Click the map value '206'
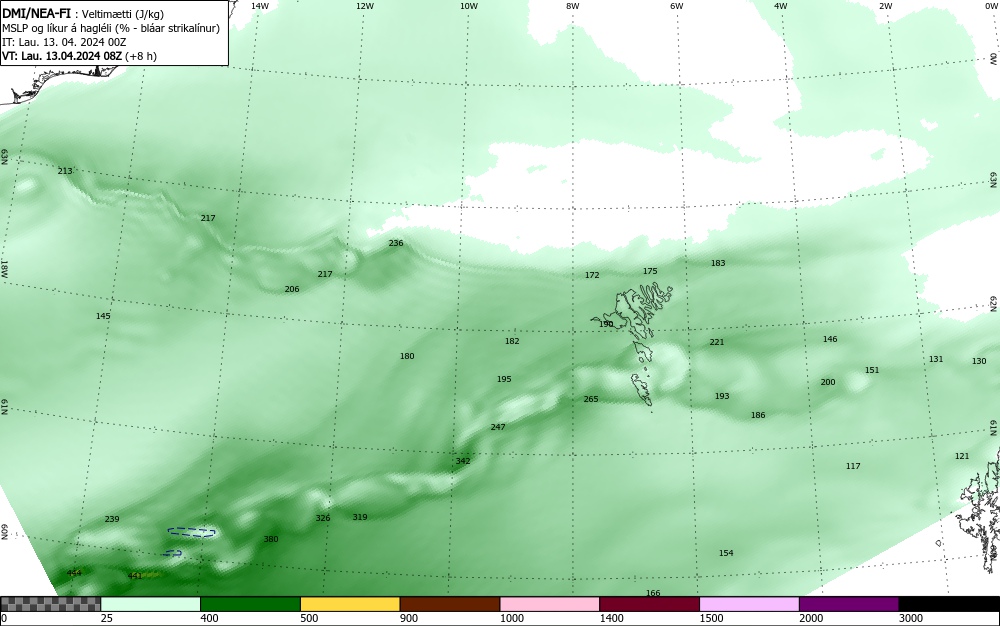This screenshot has width=1000, height=626. tap(291, 289)
